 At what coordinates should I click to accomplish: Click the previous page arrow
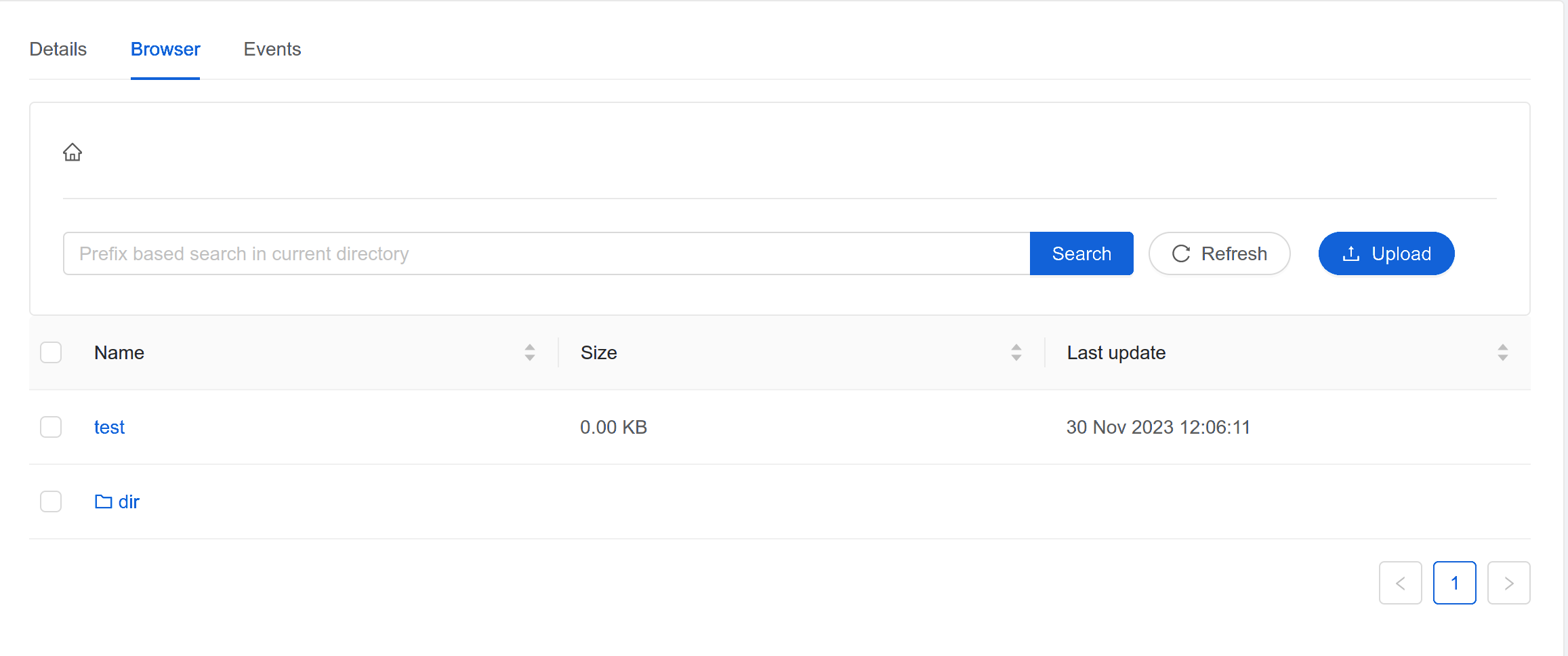pyautogui.click(x=1400, y=583)
